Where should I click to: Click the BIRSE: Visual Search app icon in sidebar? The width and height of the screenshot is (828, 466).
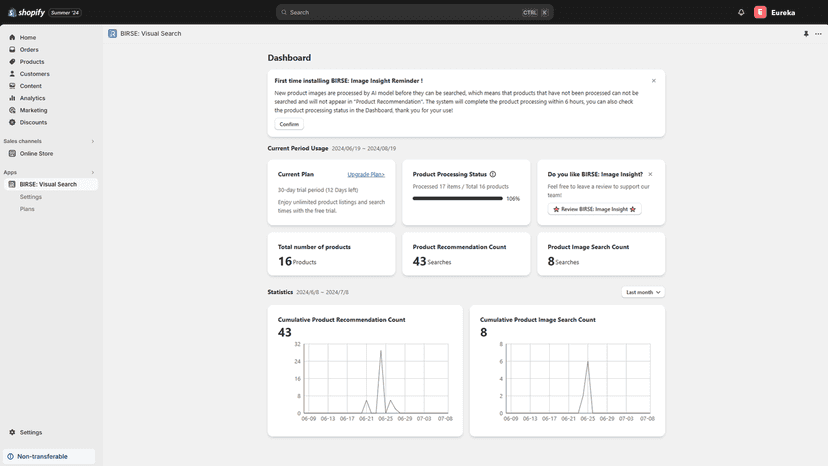pos(12,184)
